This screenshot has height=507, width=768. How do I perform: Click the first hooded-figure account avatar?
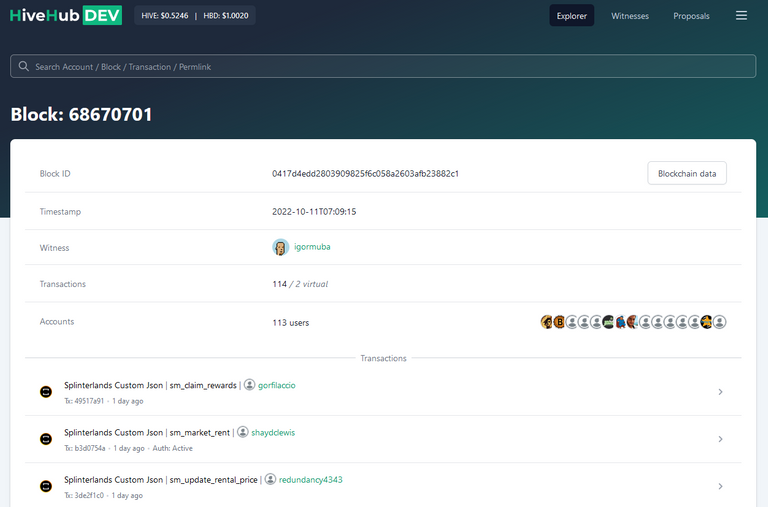point(546,322)
